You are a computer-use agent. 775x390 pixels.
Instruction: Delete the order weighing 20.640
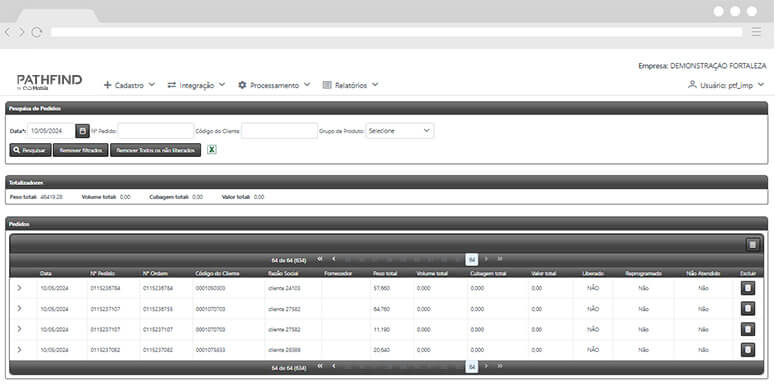click(747, 350)
